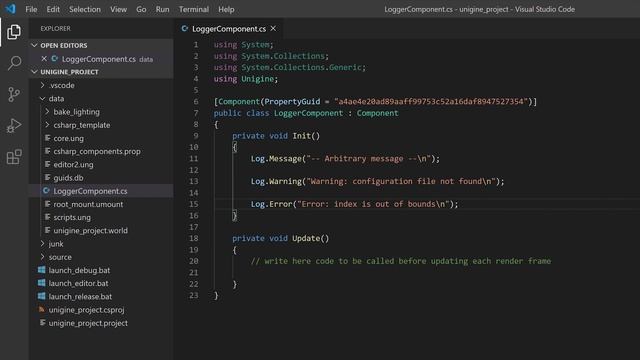Close the LoggerComponent.cs editor tab
The image size is (640, 360).
click(273, 29)
